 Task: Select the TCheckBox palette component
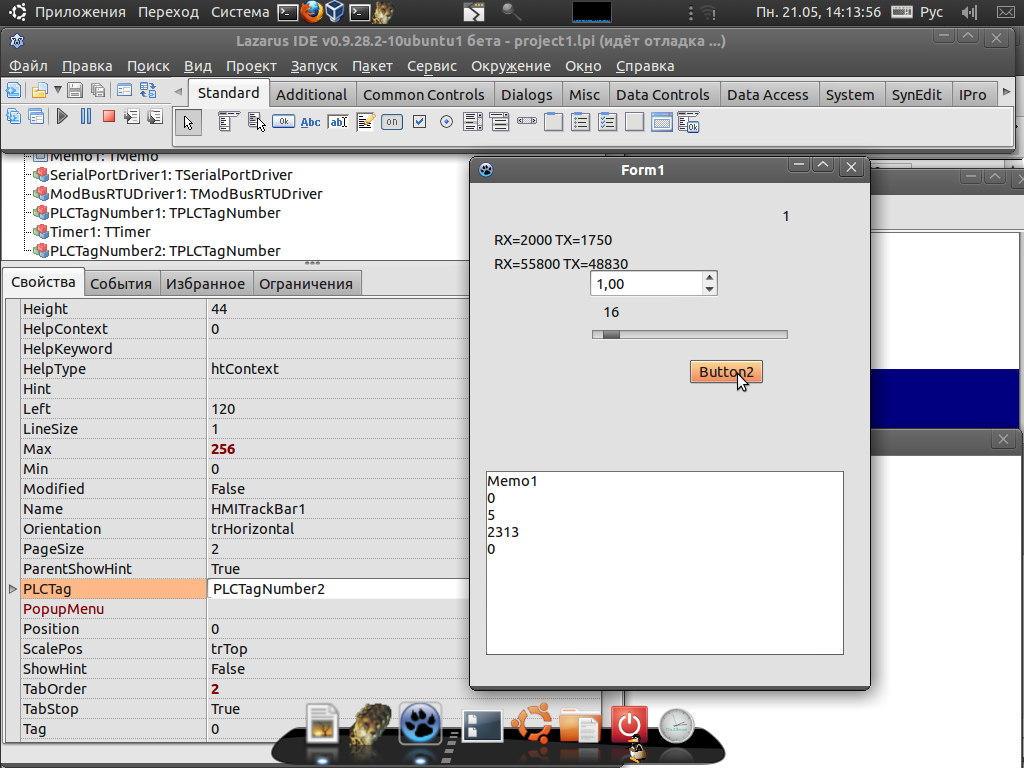click(420, 122)
